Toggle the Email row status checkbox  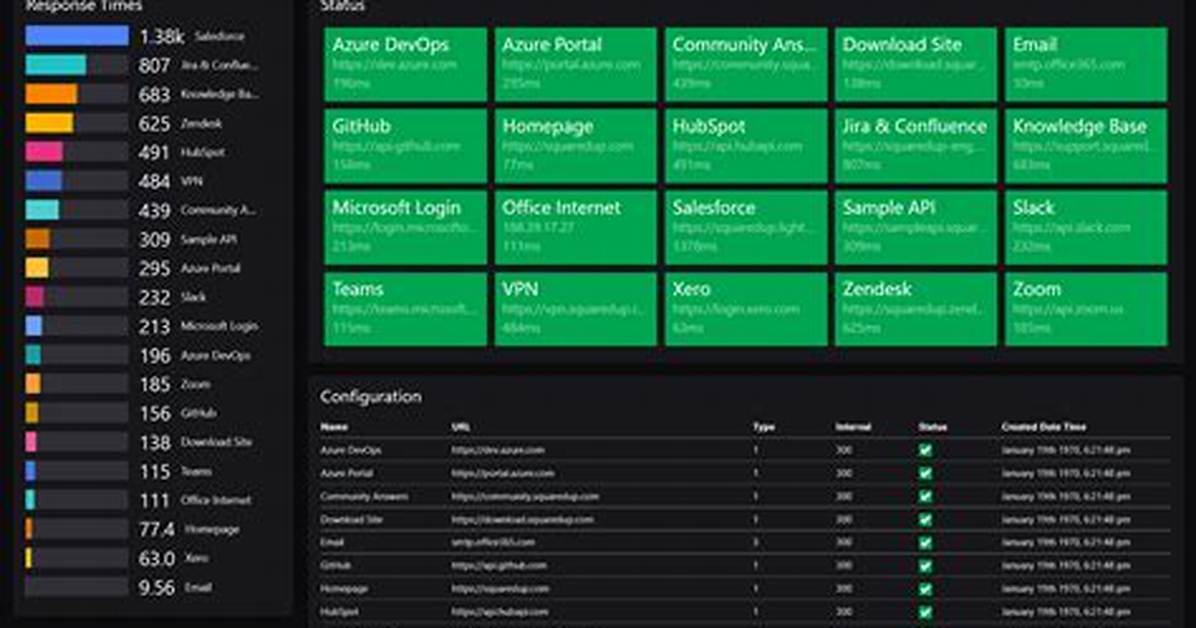point(925,543)
